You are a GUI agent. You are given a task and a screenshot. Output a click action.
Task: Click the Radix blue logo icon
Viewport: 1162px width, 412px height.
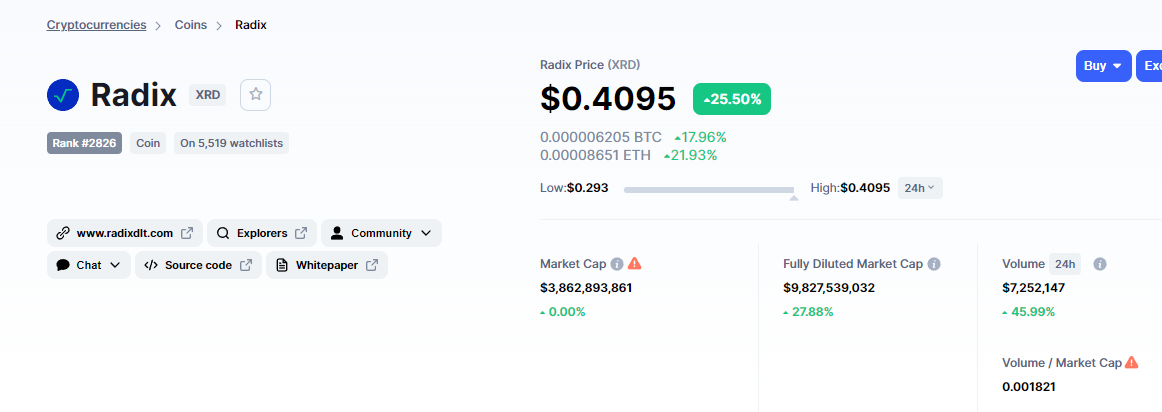point(63,95)
